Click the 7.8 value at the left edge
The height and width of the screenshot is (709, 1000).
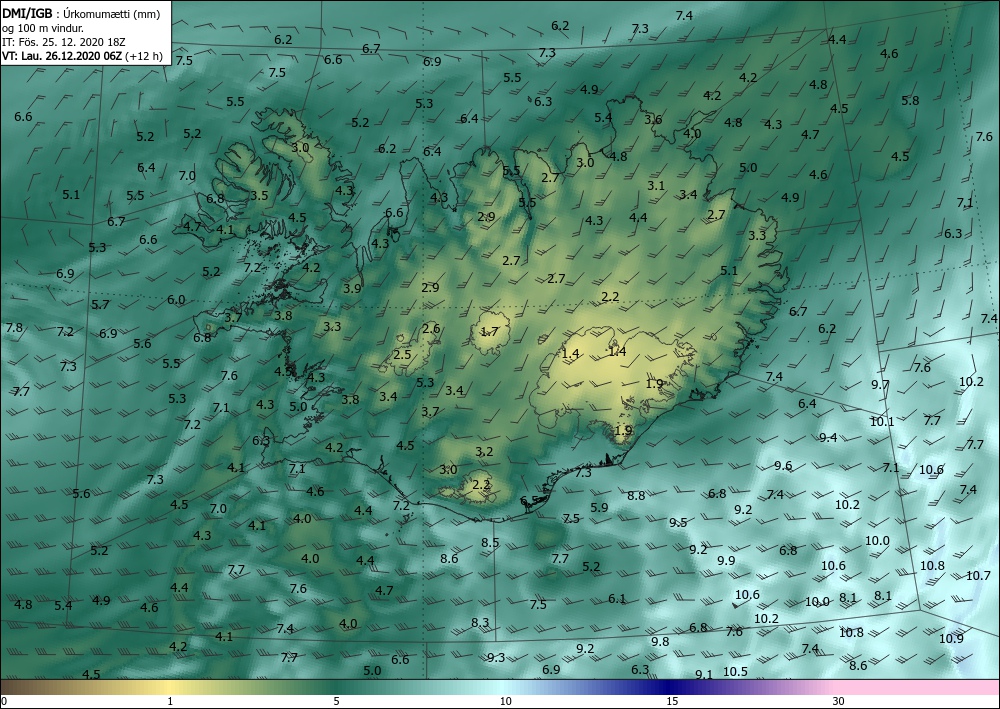(x=14, y=328)
